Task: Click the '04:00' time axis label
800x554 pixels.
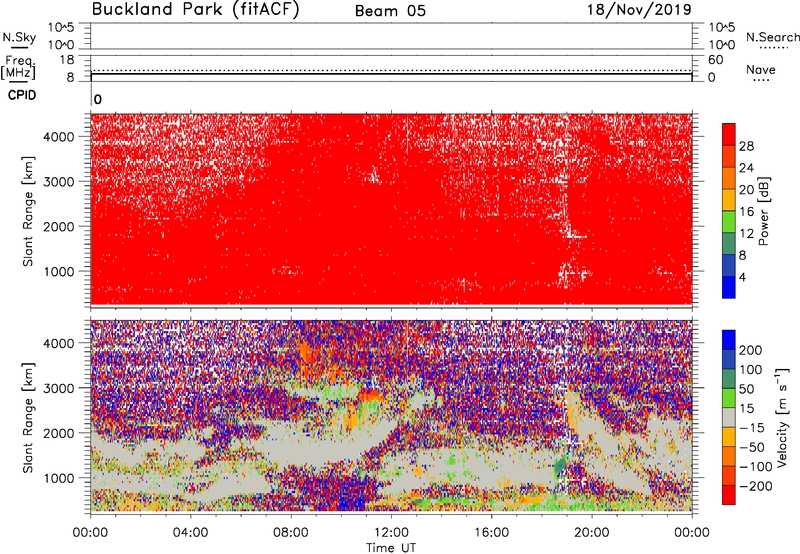Action: 191,533
